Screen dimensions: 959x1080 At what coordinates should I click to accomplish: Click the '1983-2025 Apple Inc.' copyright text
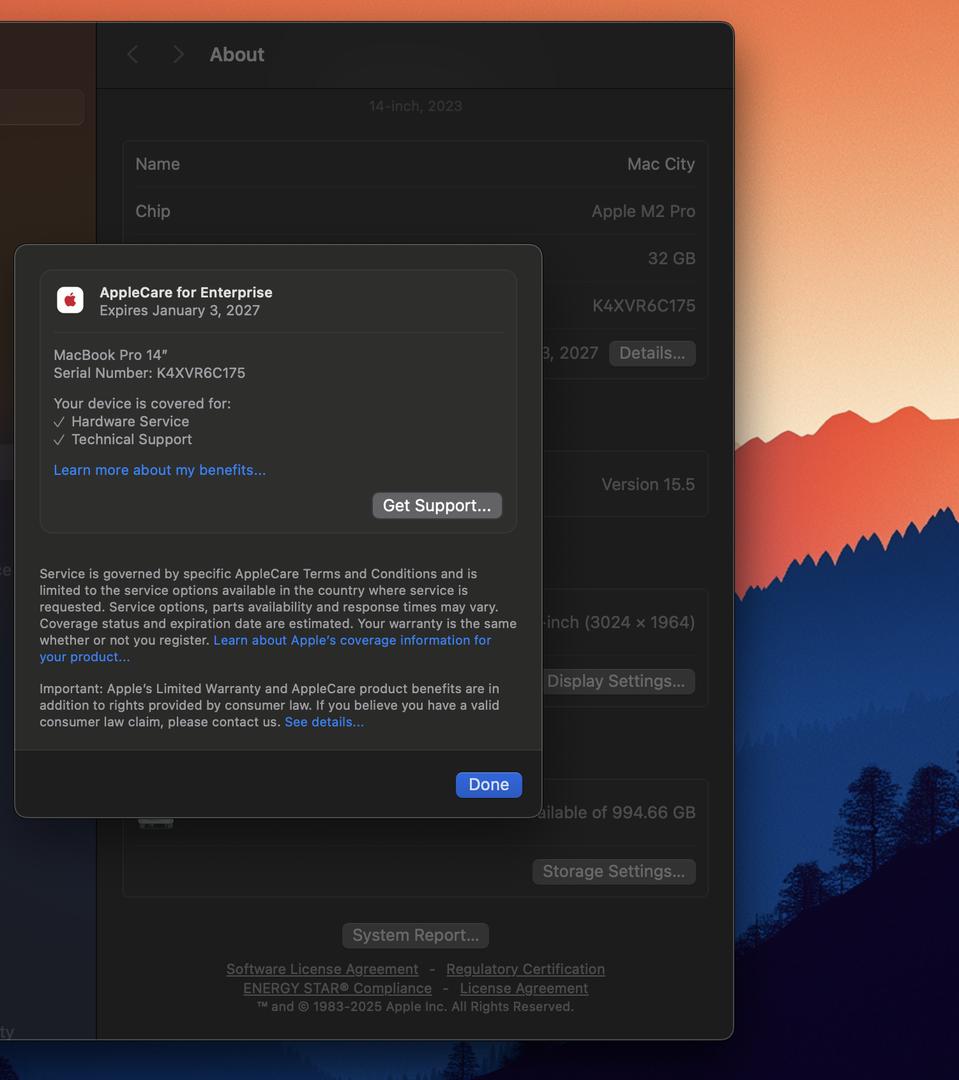(382, 1007)
